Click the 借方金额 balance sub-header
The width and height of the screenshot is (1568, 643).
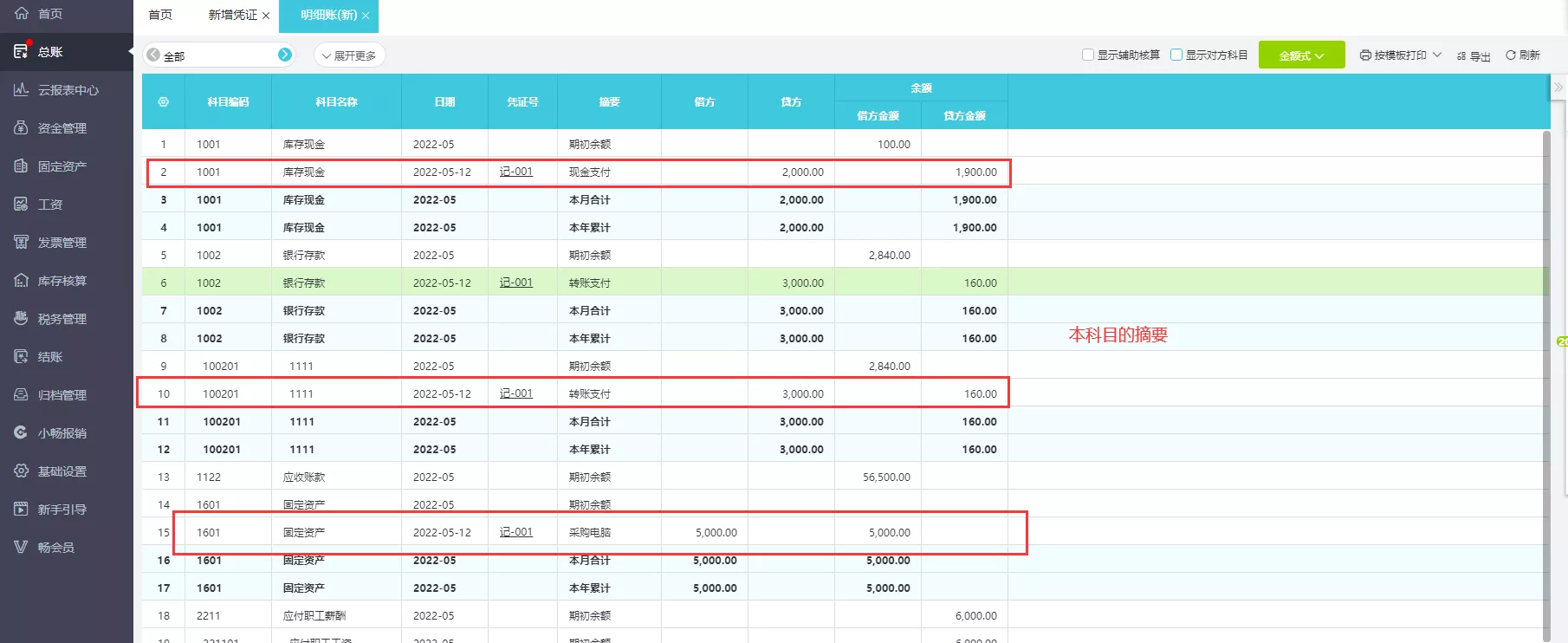point(878,115)
